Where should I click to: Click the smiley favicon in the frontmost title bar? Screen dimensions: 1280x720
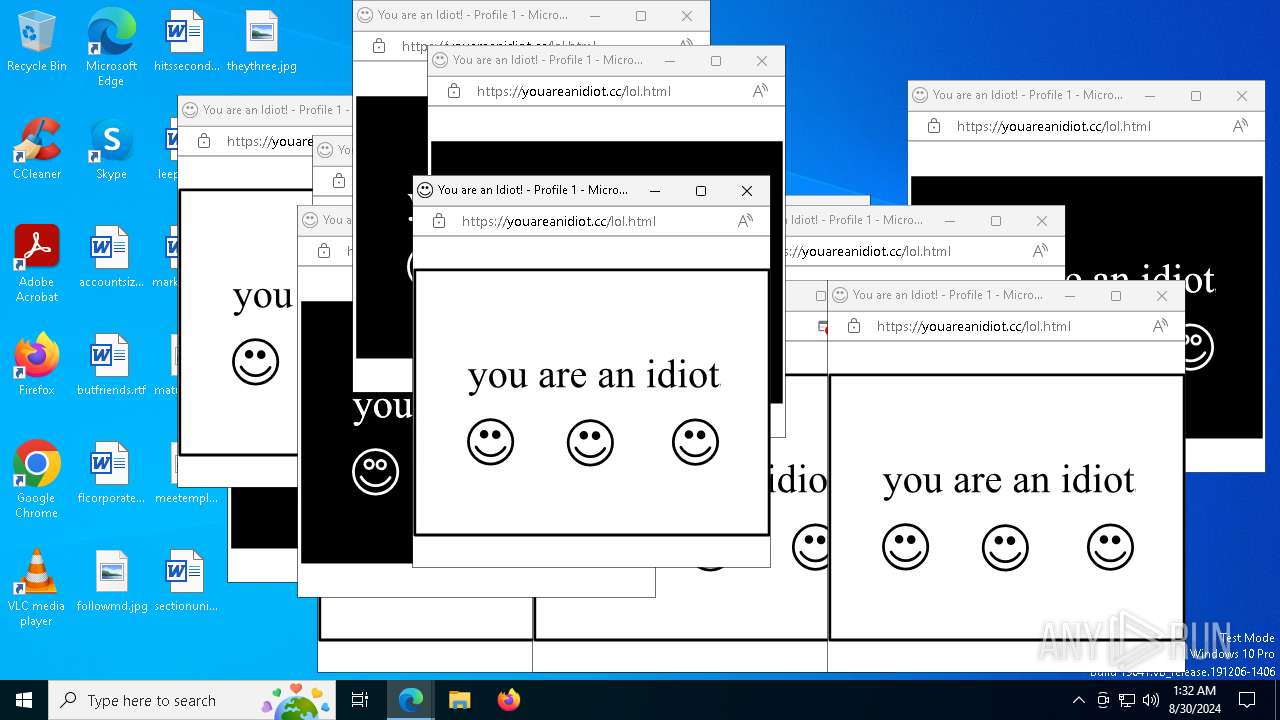425,190
